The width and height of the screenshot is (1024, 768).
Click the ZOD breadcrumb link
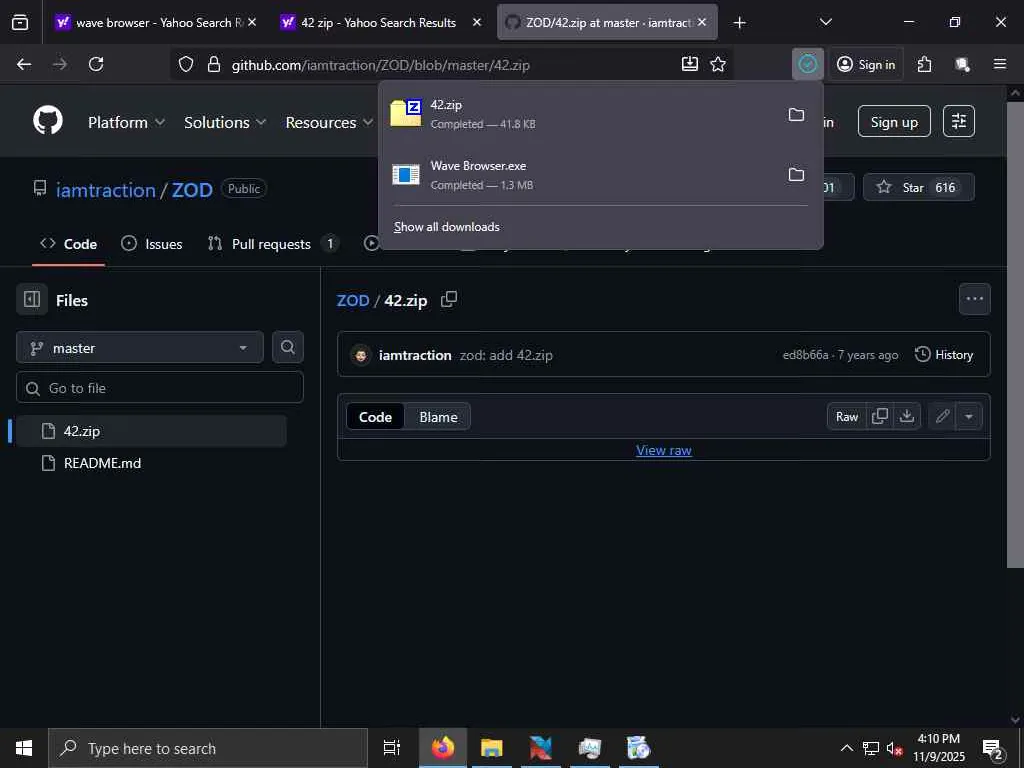[x=353, y=300]
